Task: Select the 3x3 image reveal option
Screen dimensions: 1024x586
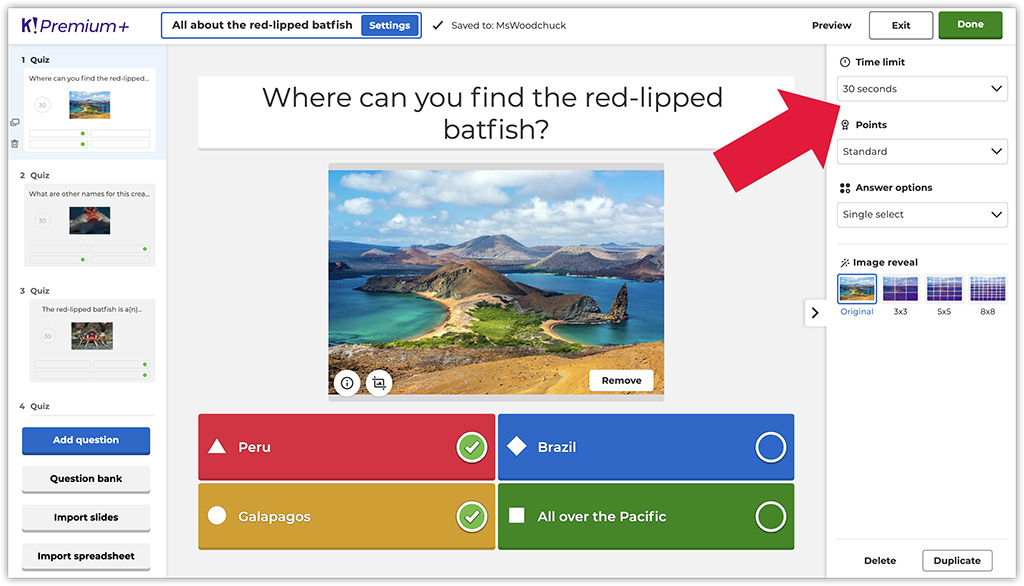Action: (900, 289)
